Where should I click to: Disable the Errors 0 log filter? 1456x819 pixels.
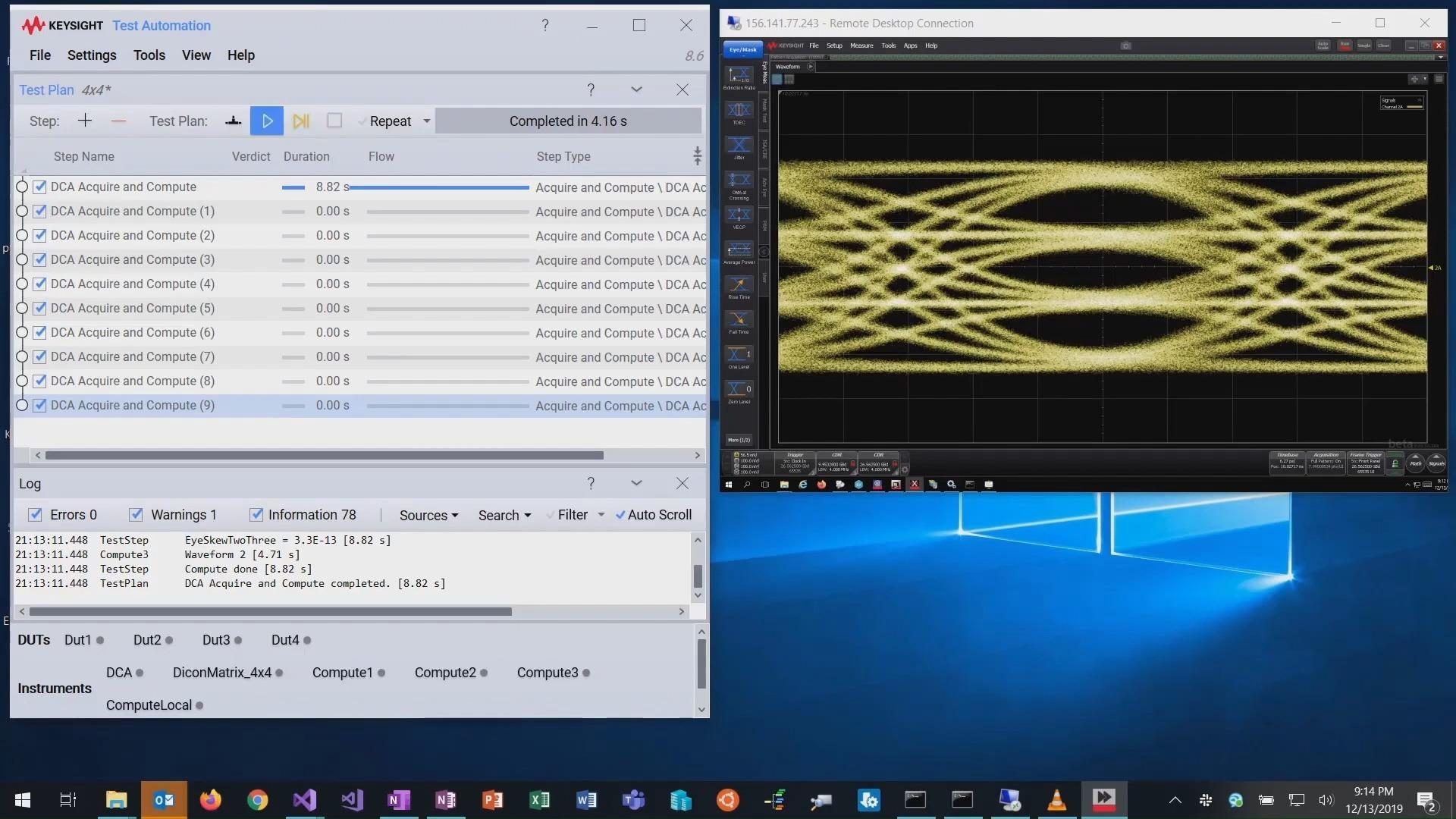tap(35, 515)
